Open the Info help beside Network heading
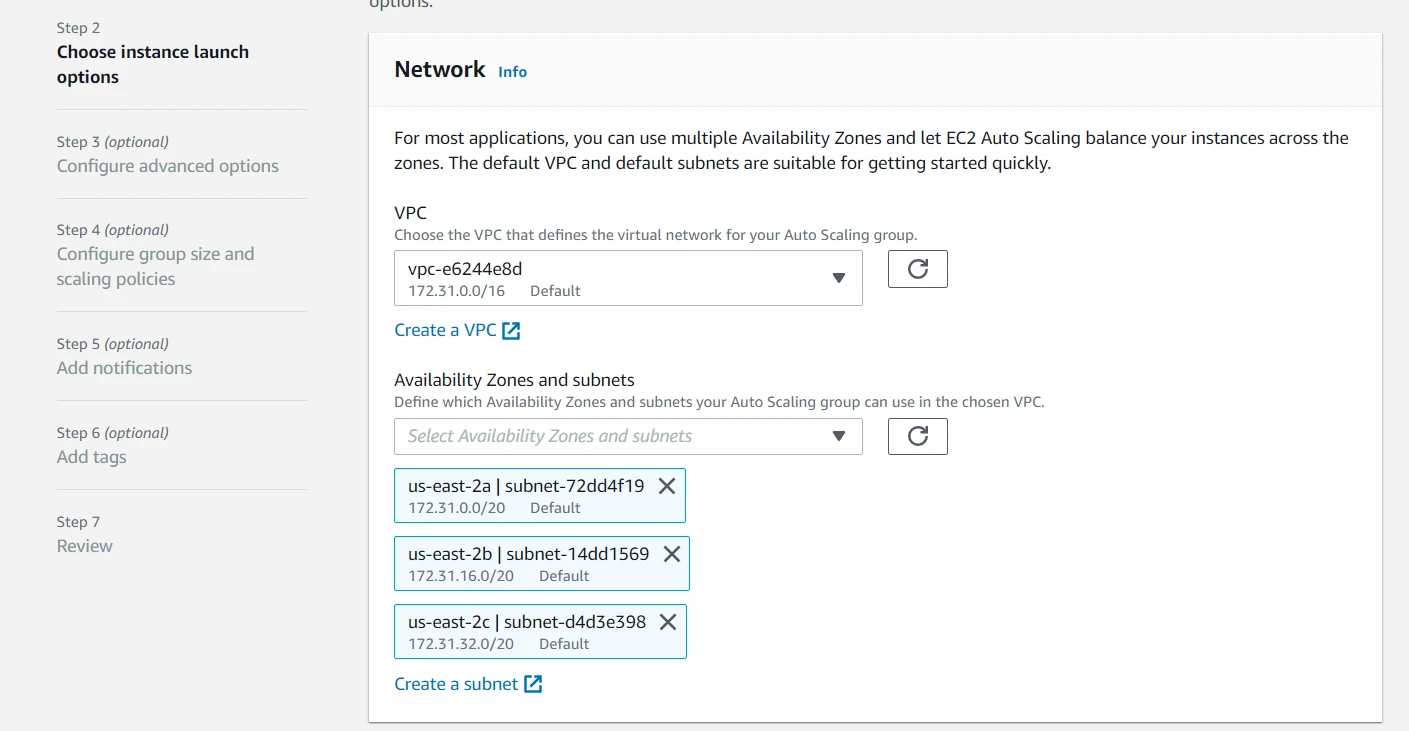The width and height of the screenshot is (1409, 731). pos(512,71)
